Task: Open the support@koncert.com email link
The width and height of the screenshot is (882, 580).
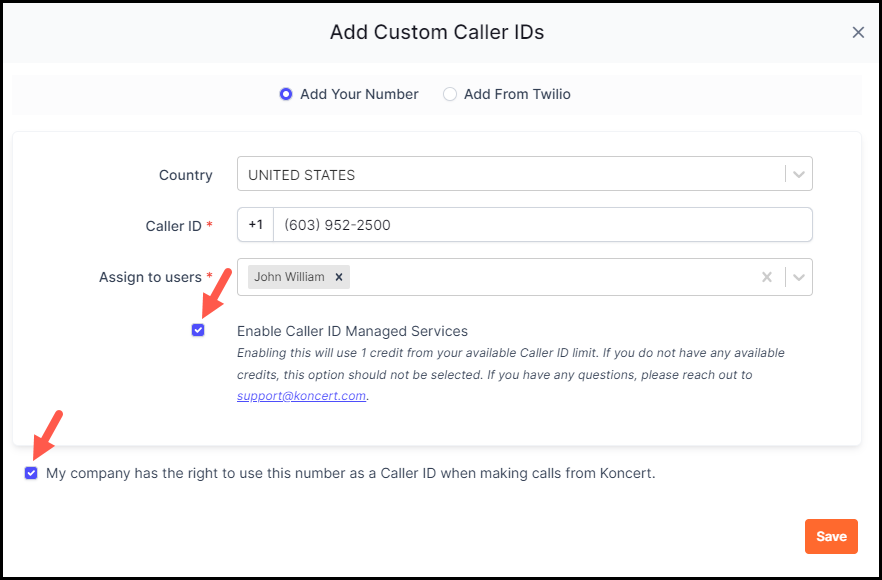Action: [x=302, y=395]
